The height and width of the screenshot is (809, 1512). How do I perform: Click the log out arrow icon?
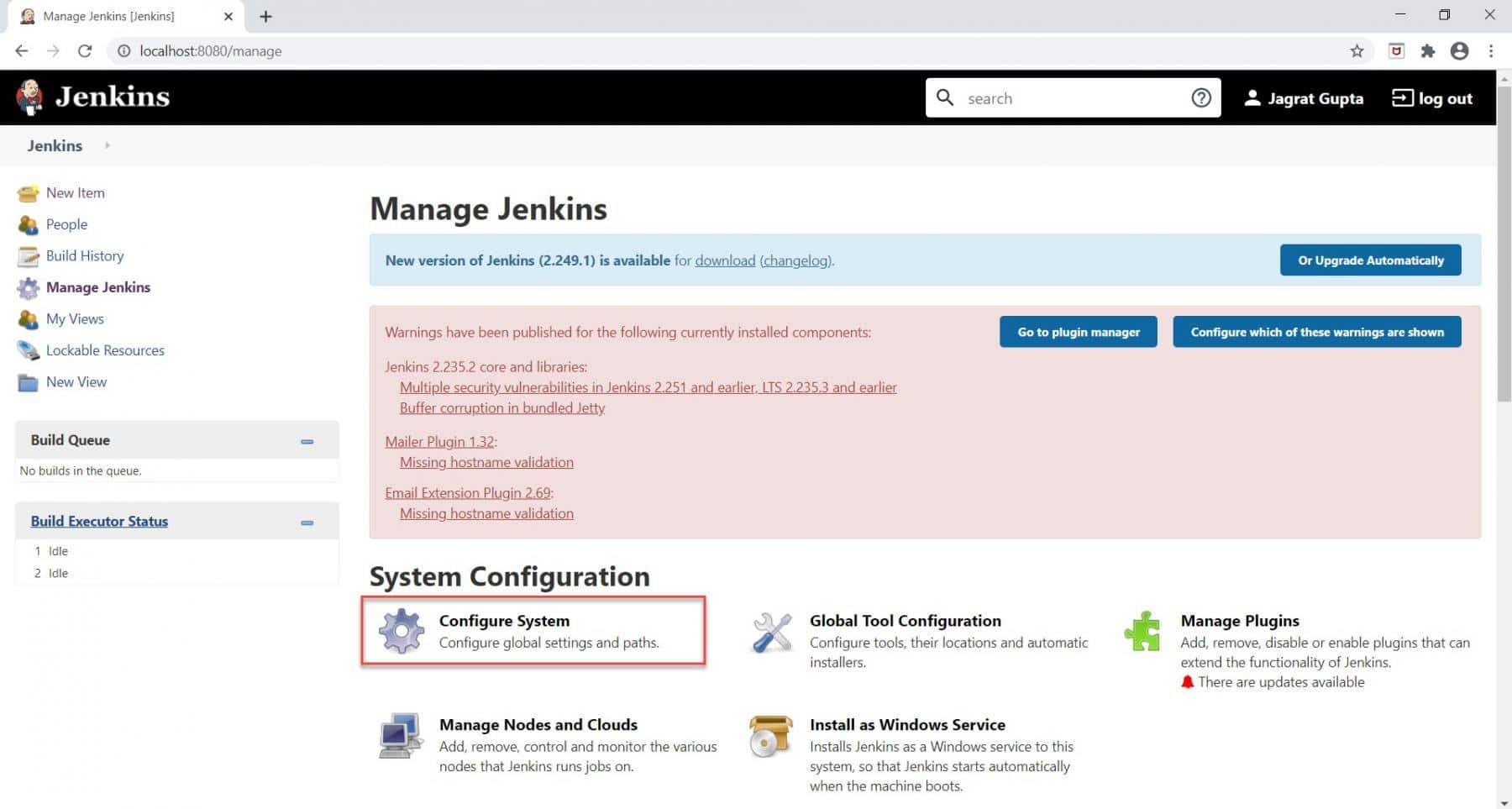pyautogui.click(x=1402, y=97)
